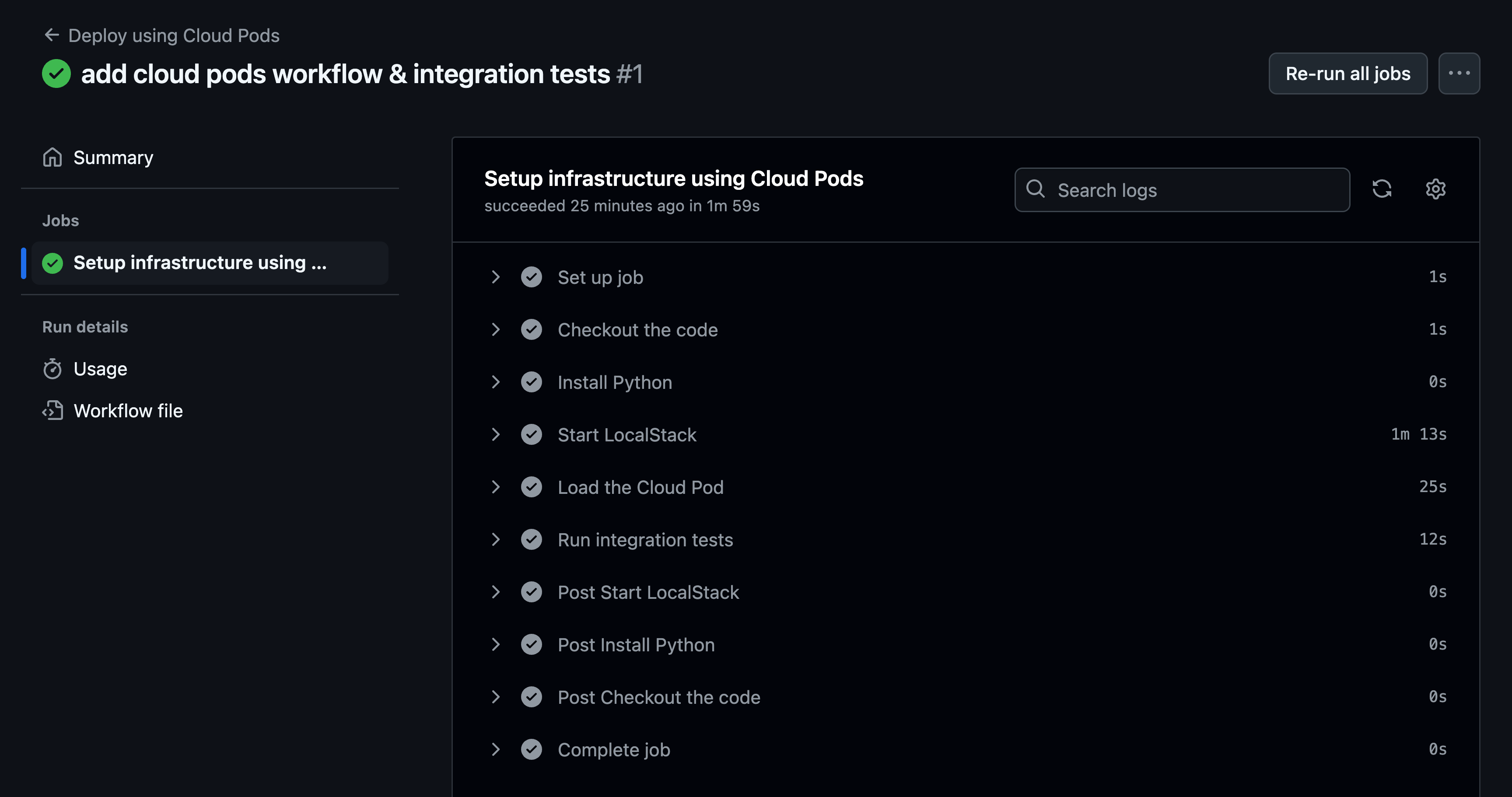Expand the Start LocalStack step logs
This screenshot has height=797, width=1512.
click(x=496, y=434)
